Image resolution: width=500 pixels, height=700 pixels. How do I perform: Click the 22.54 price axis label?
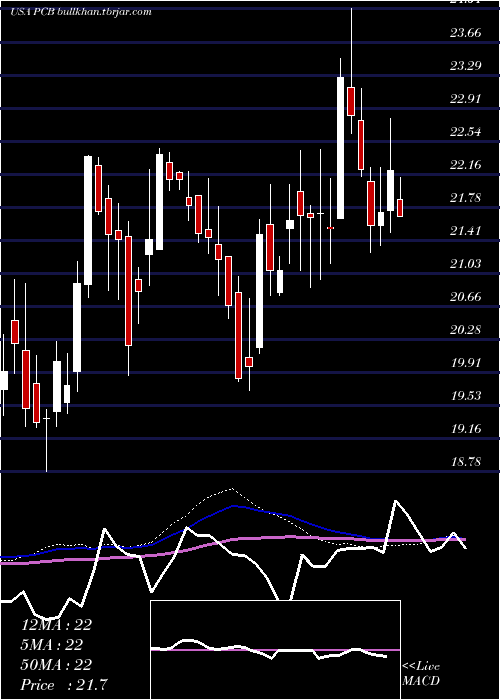[x=465, y=132]
